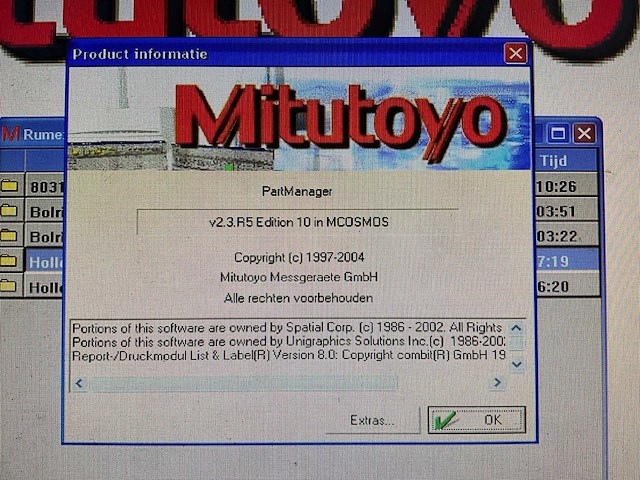Select folder icon of highlighted Holle row

point(10,261)
